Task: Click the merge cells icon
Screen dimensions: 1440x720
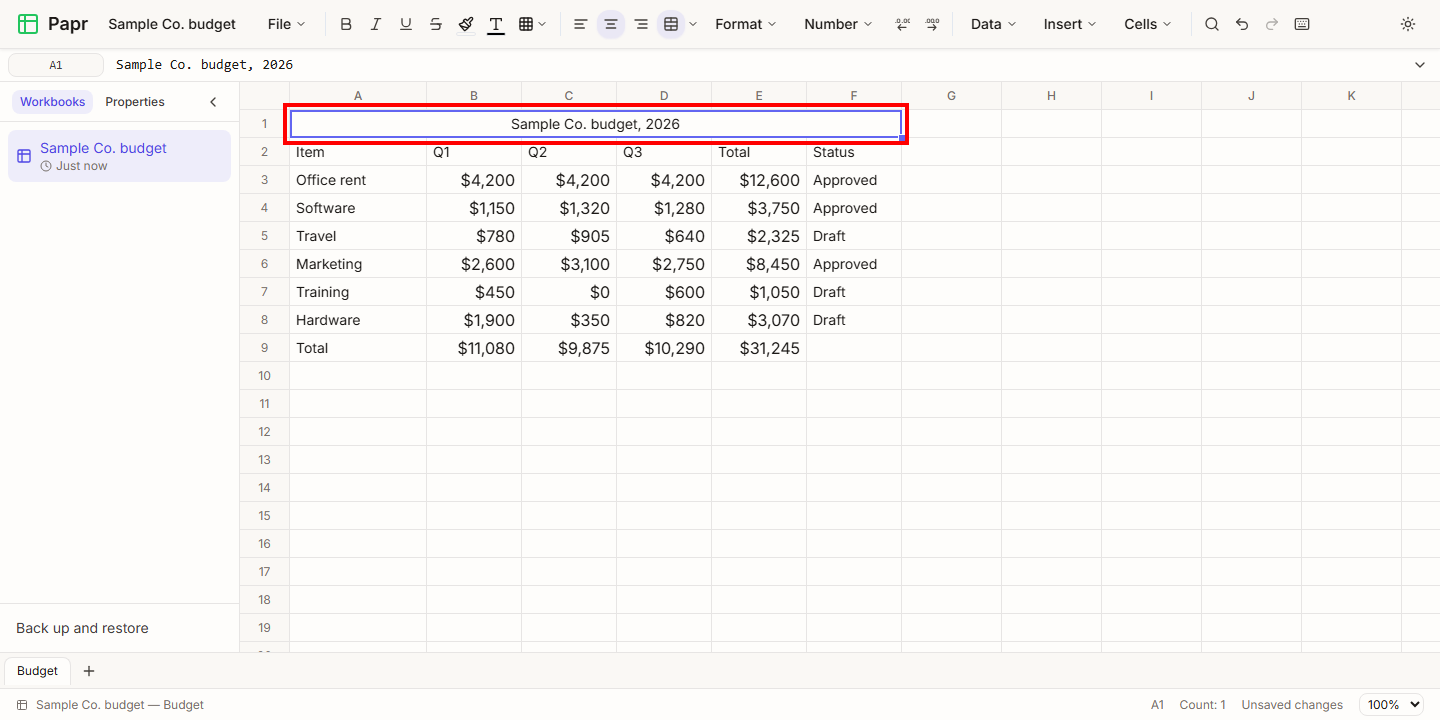Action: coord(671,24)
